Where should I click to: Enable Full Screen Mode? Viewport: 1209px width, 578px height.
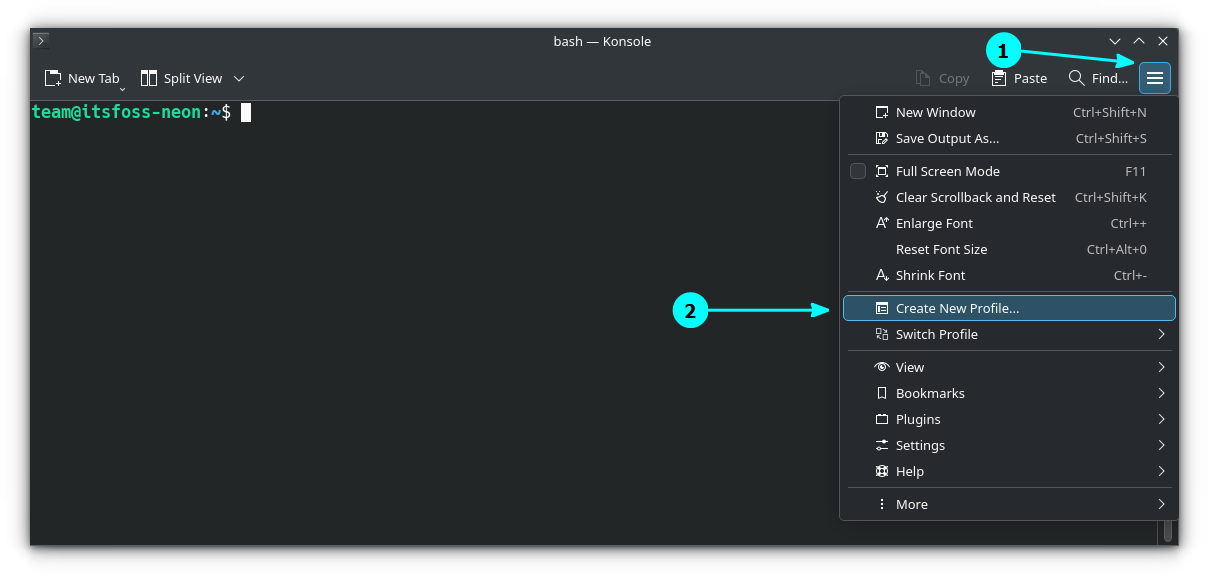[946, 171]
